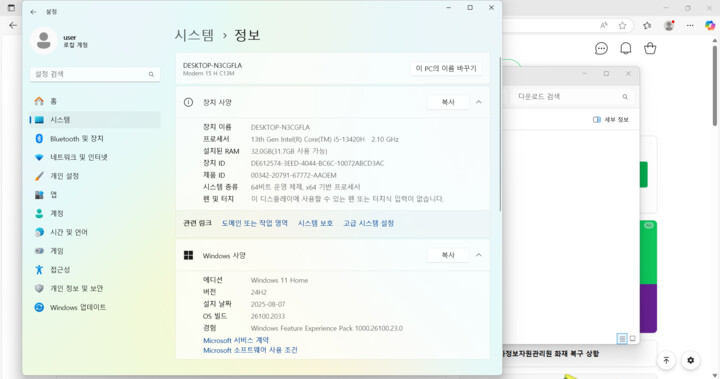
Task: Open the Edge favorites list icon
Action: (647, 26)
